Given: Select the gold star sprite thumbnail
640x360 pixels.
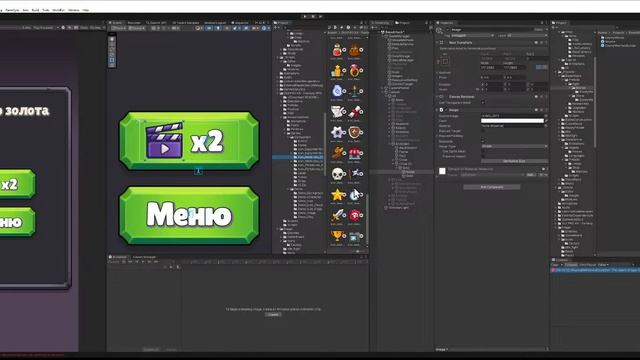Looking at the screenshot, I should pos(337,195).
